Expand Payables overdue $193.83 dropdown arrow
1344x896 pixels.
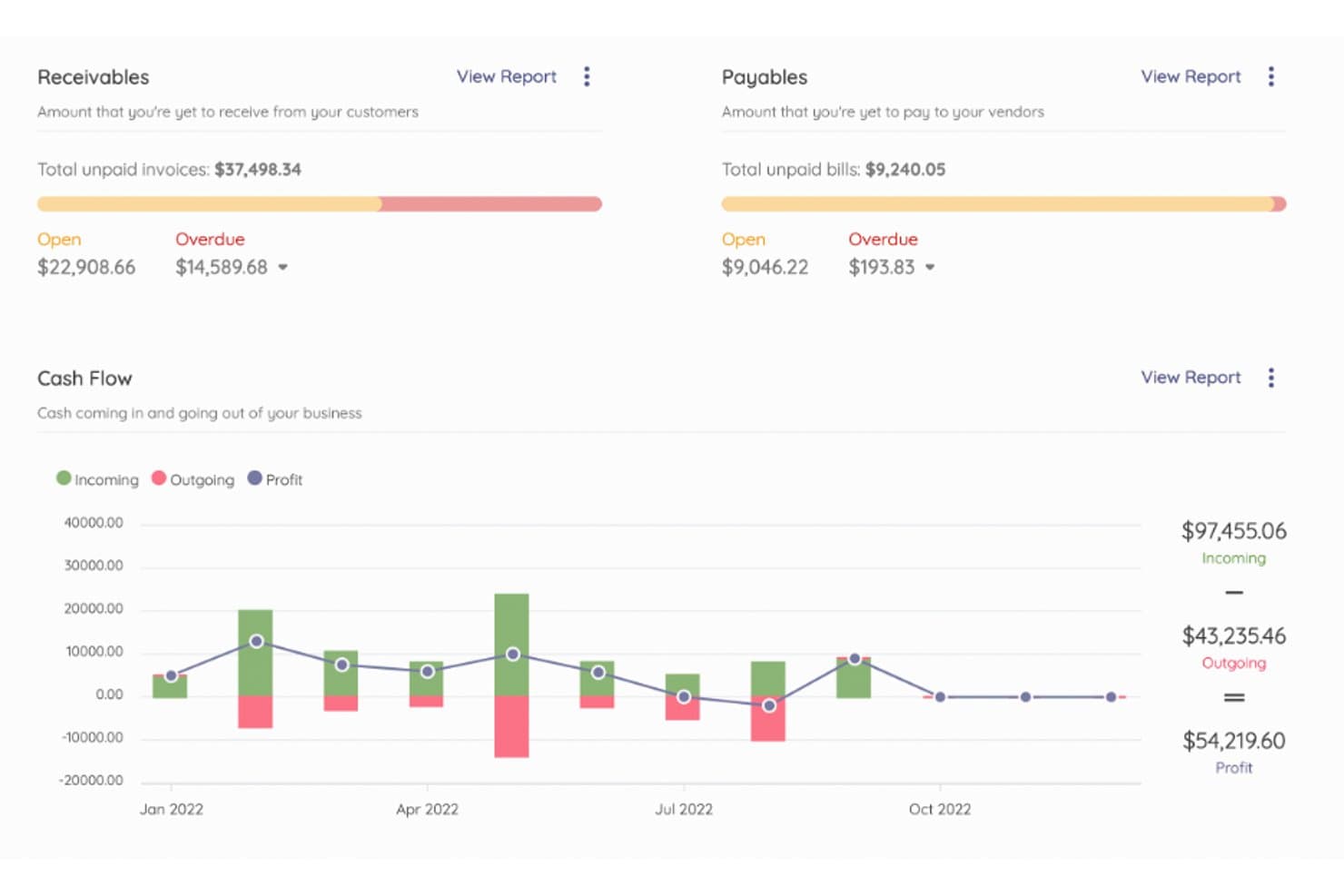click(x=930, y=267)
